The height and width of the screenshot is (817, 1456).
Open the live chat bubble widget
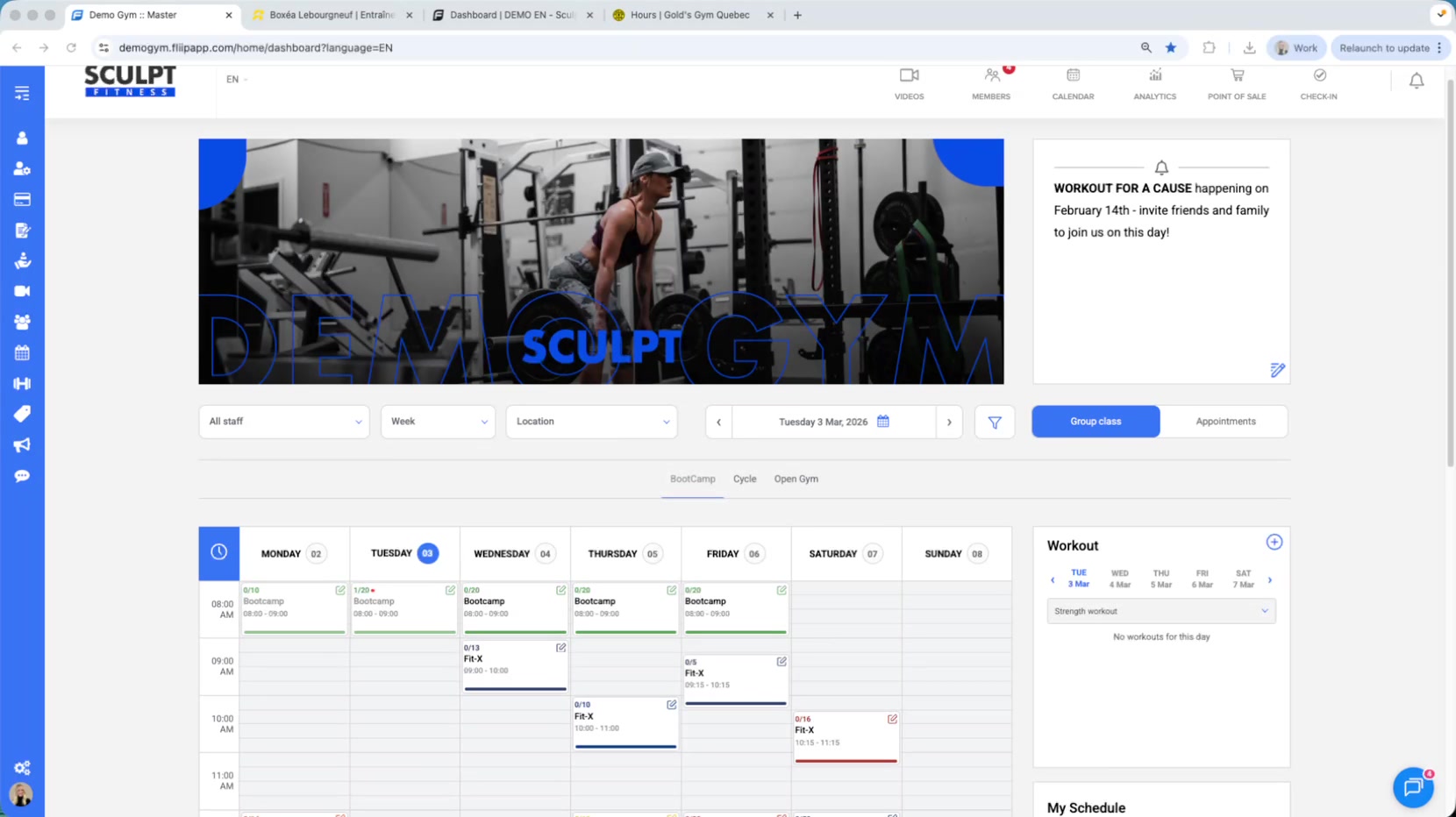tap(1413, 787)
